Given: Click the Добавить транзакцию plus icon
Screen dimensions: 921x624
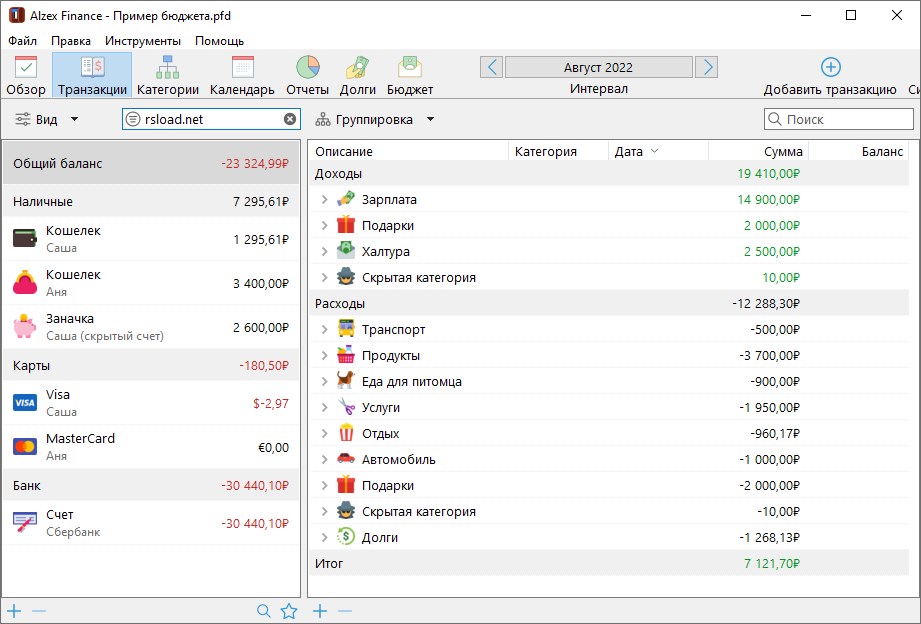Looking at the screenshot, I should click(830, 66).
